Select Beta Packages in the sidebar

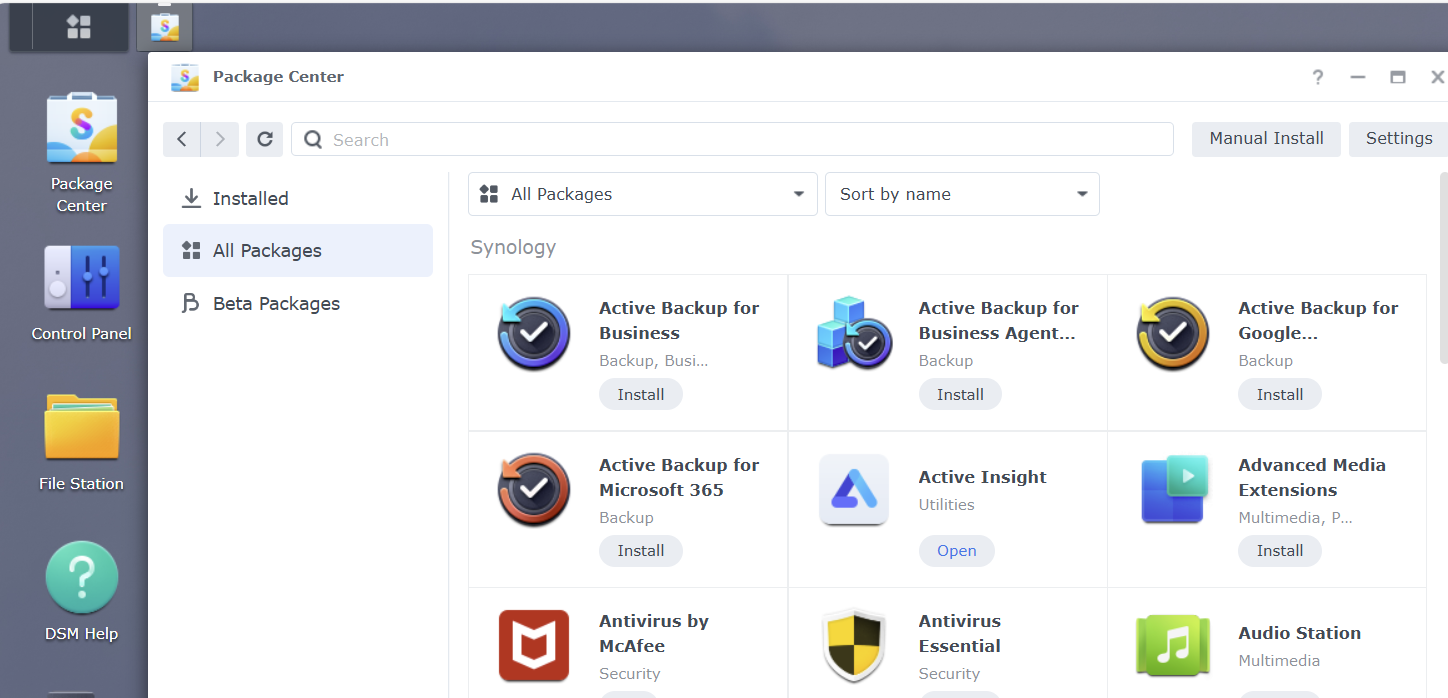click(298, 304)
